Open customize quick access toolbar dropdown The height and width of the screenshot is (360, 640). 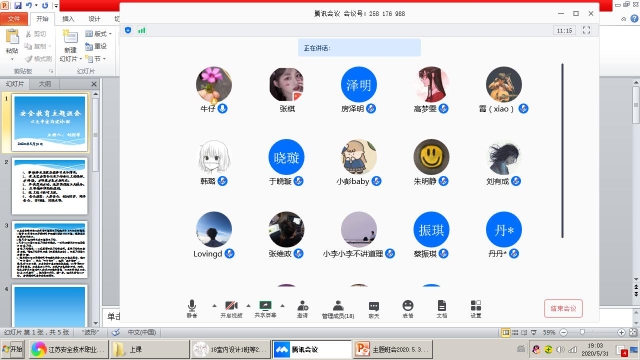56,6
